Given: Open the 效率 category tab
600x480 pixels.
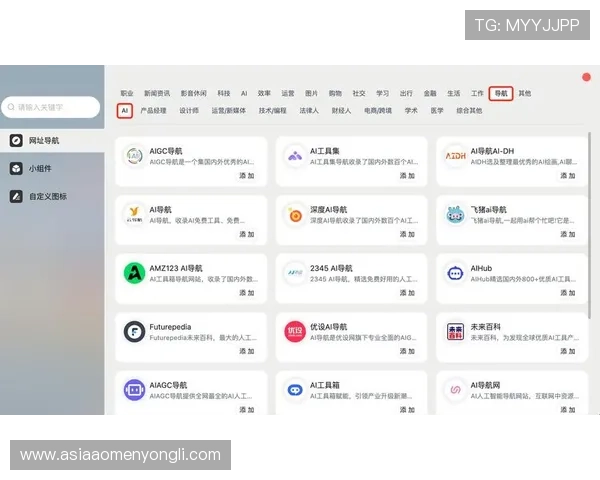Looking at the screenshot, I should (x=264, y=93).
